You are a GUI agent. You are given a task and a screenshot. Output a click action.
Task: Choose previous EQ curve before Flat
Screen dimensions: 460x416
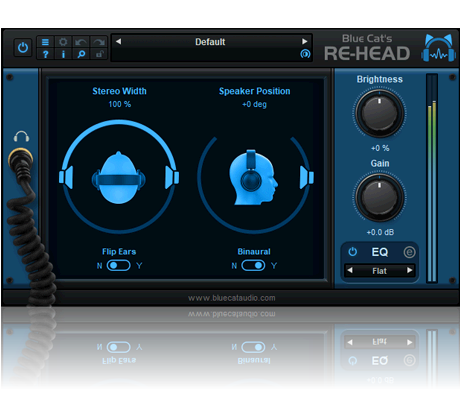(350, 270)
